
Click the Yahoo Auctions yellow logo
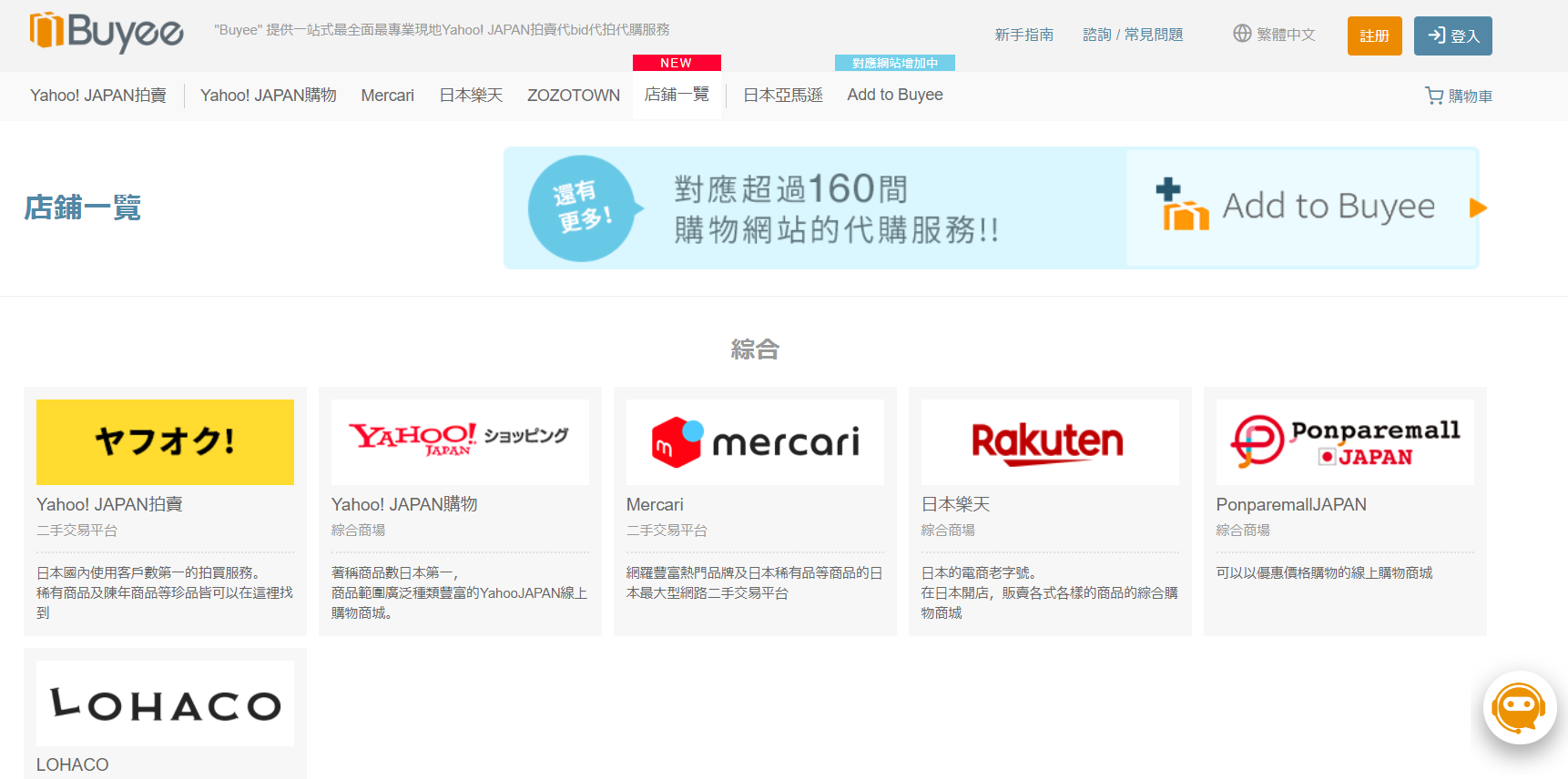[165, 442]
